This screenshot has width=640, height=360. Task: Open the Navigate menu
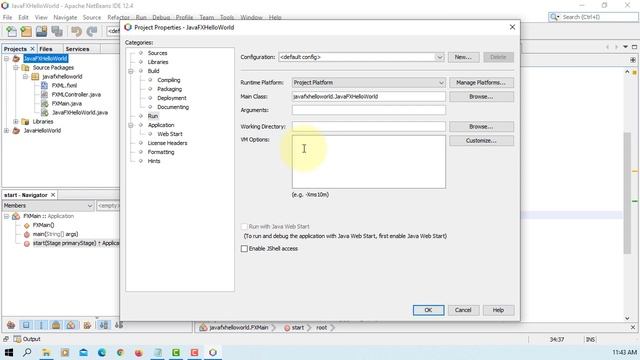pyautogui.click(x=65, y=18)
